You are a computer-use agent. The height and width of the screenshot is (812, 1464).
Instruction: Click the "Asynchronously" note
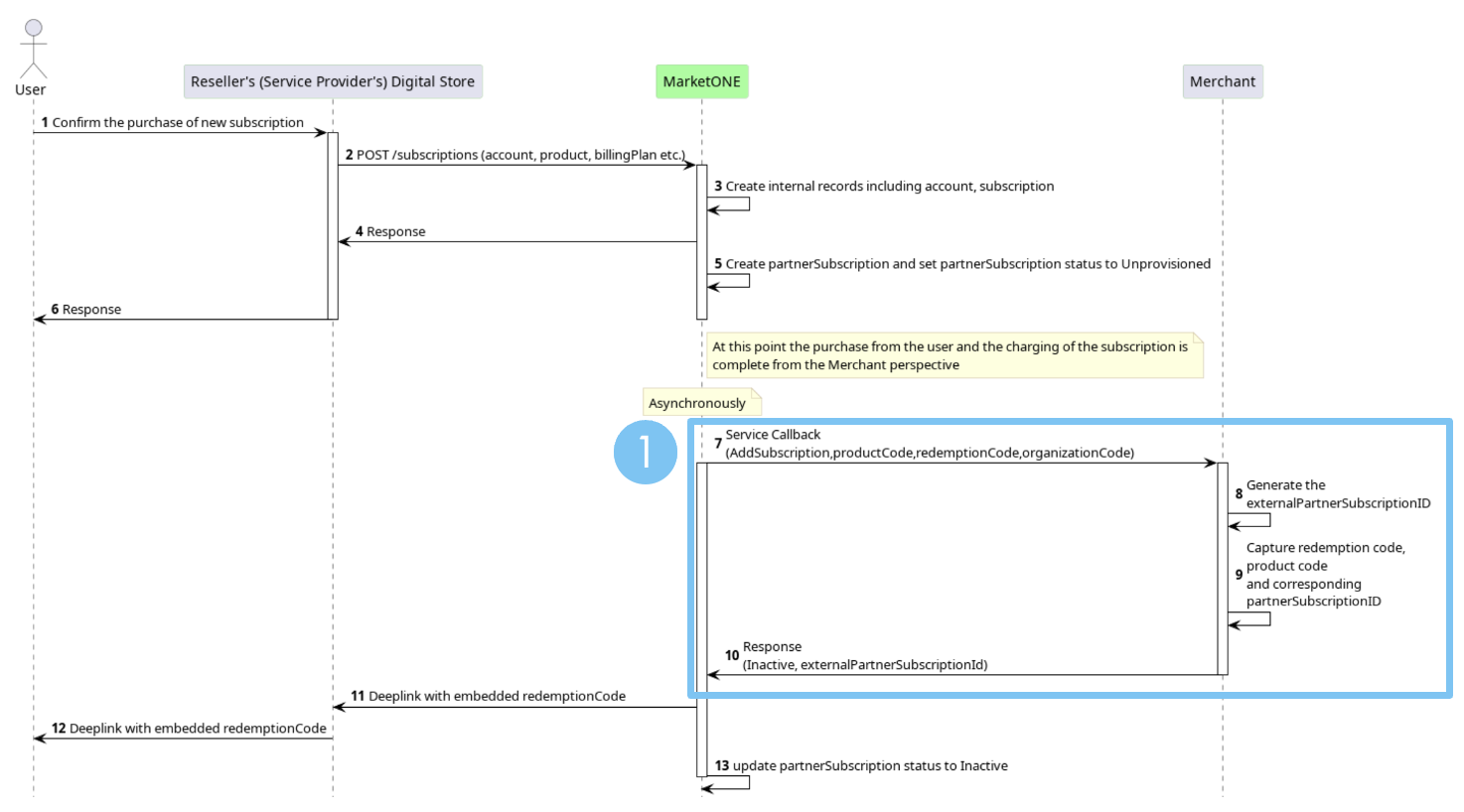tap(701, 402)
